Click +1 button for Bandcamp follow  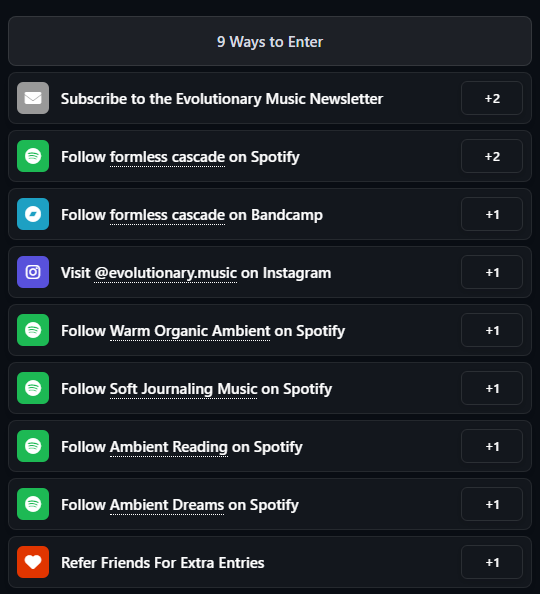coord(492,214)
